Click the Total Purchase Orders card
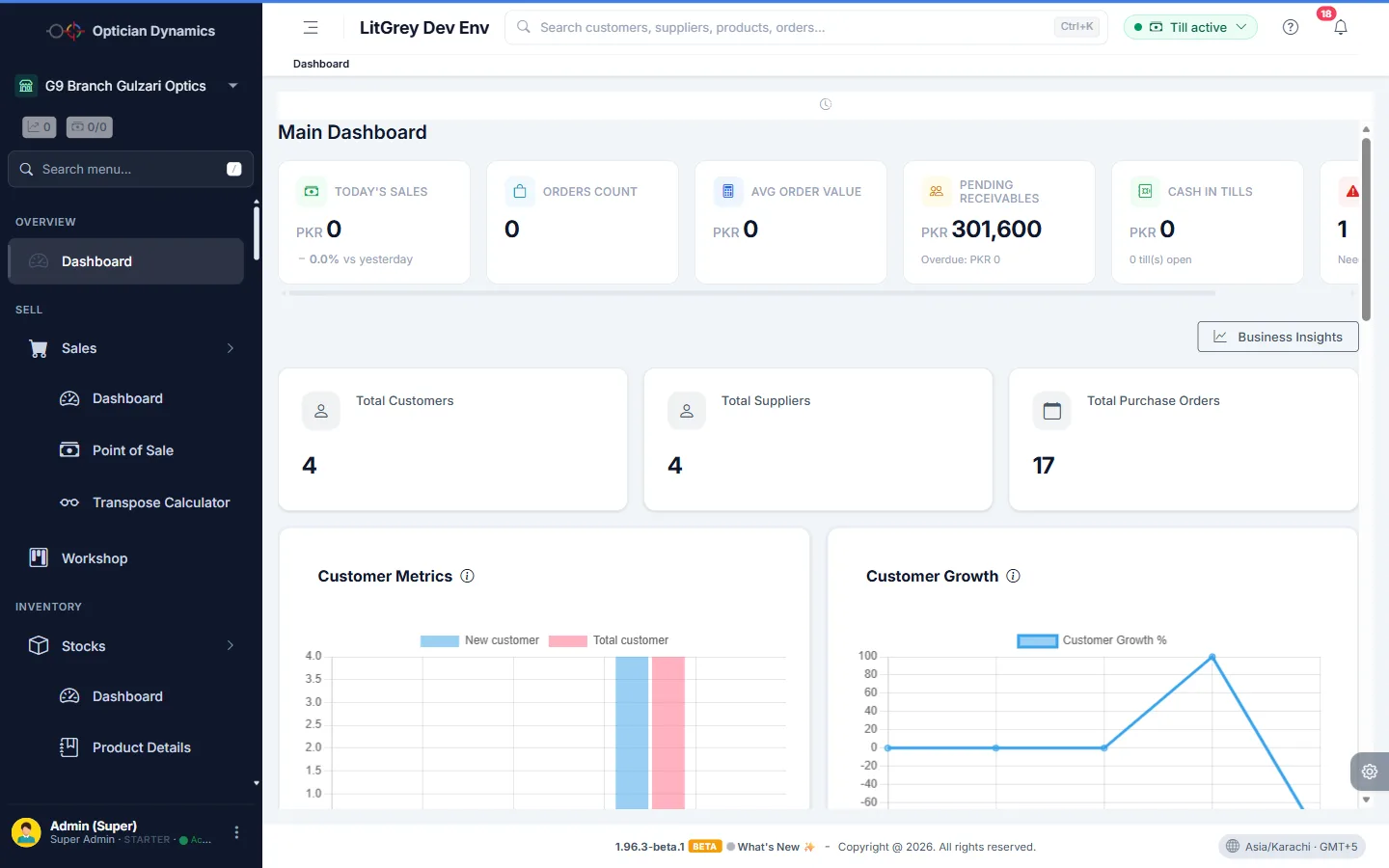Screen dimensions: 1389x868 tap(1184, 440)
